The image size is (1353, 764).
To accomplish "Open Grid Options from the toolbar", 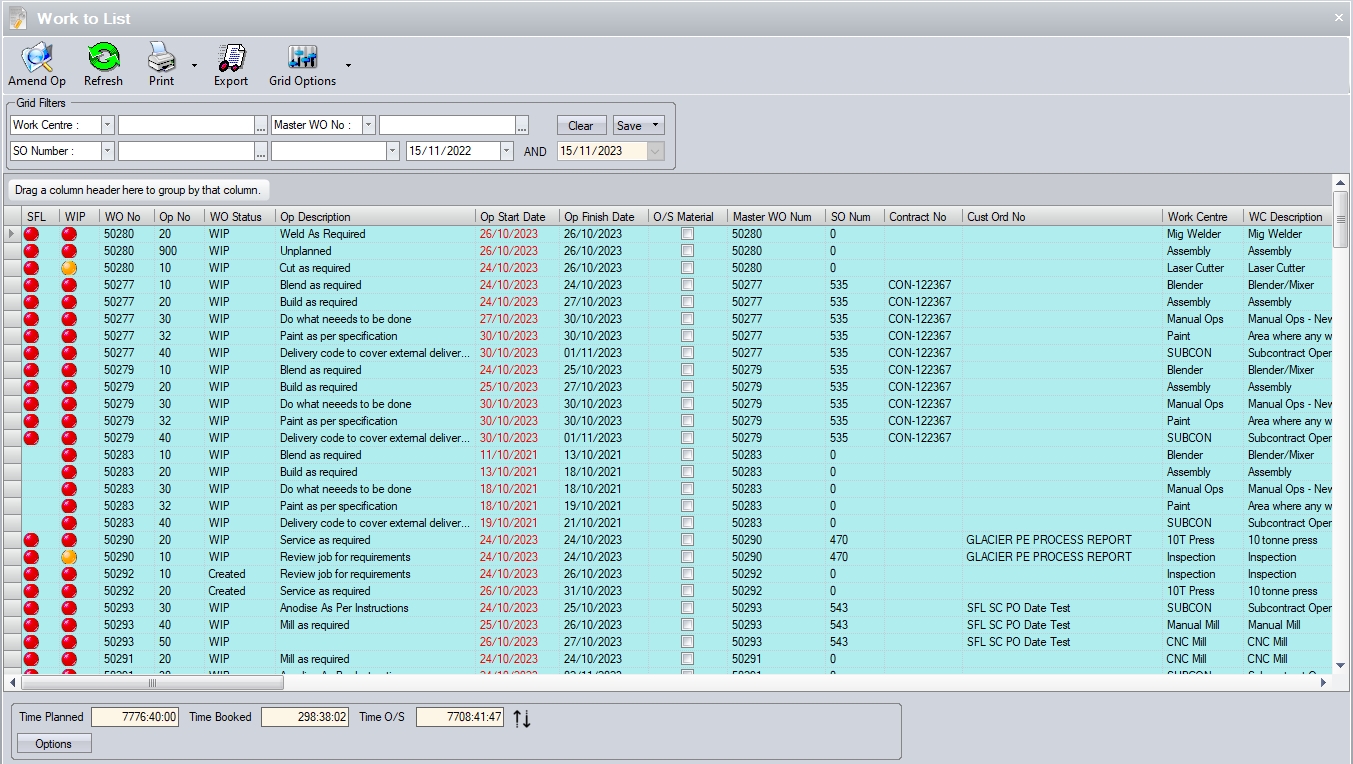I will [302, 58].
